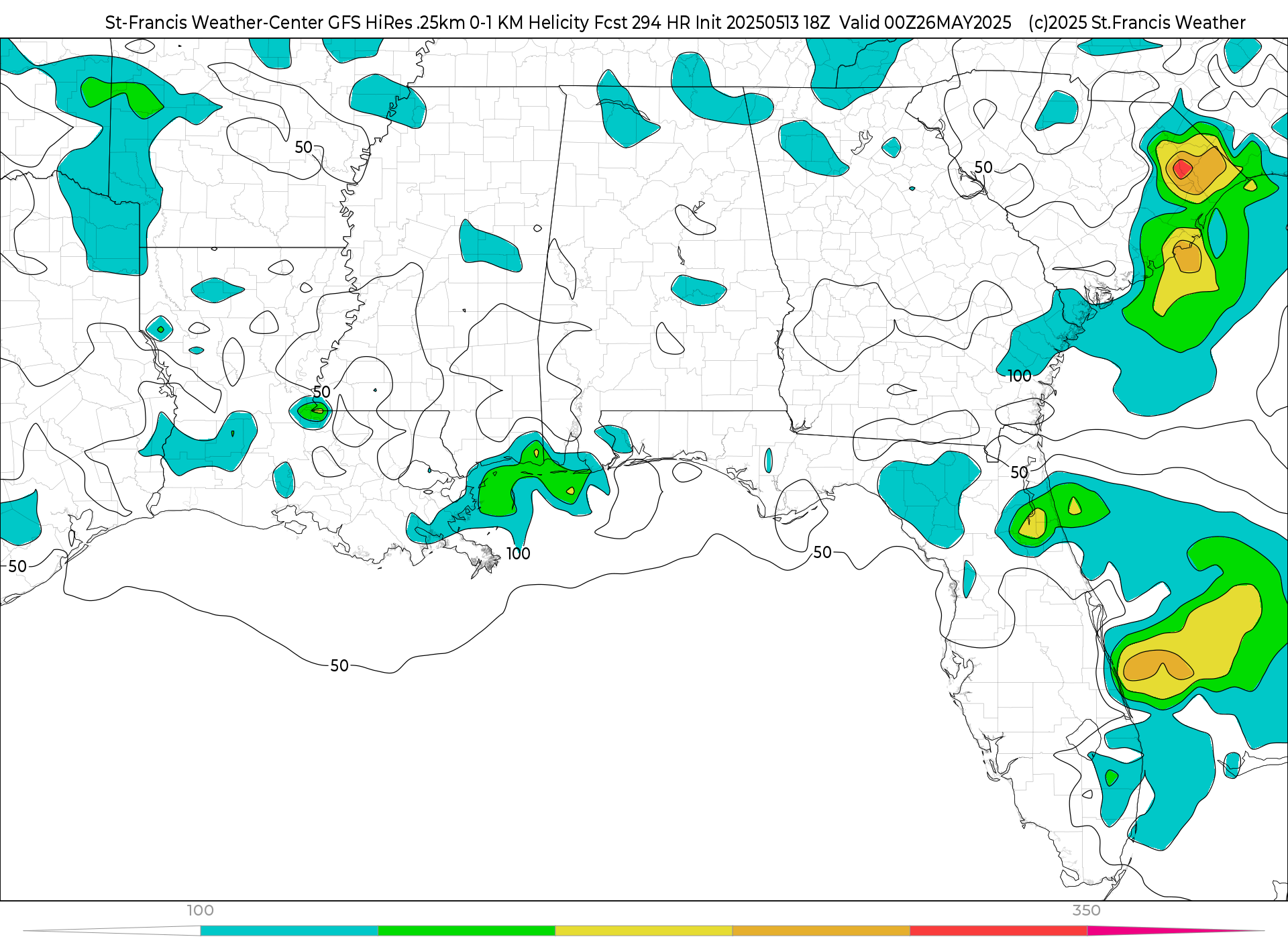Click the red helicity maximum off North Carolina
This screenshot has width=1288, height=939.
click(x=1182, y=168)
